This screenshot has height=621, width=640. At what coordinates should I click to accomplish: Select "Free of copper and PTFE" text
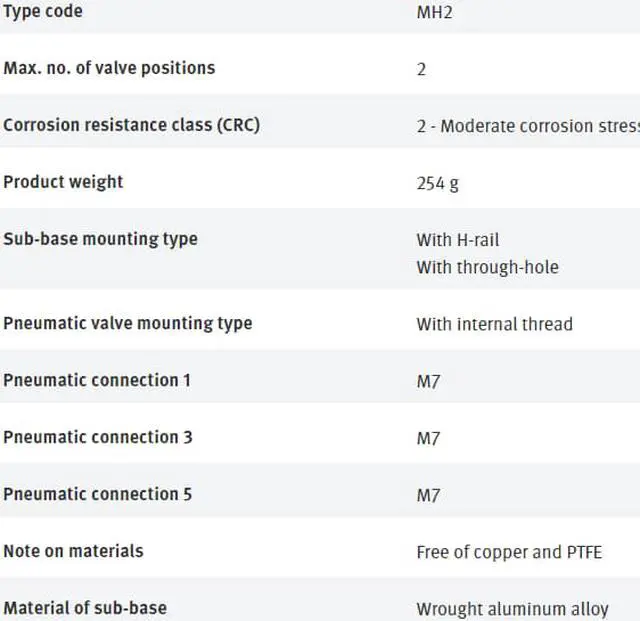click(509, 552)
